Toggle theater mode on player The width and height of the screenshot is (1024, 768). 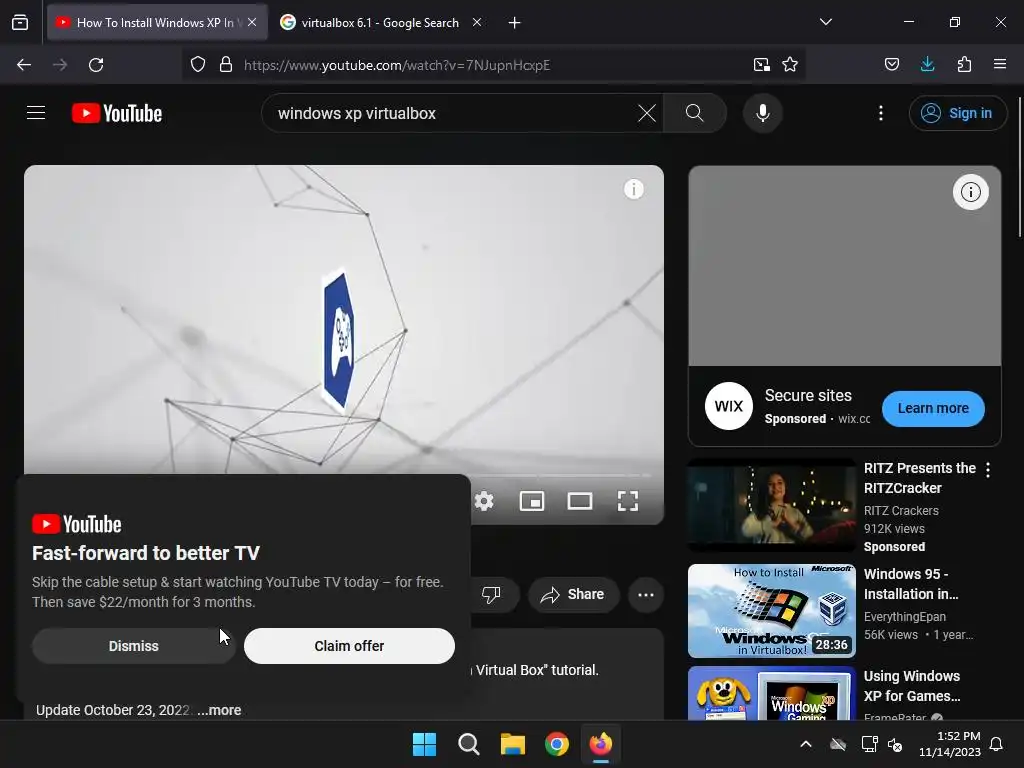click(x=580, y=501)
